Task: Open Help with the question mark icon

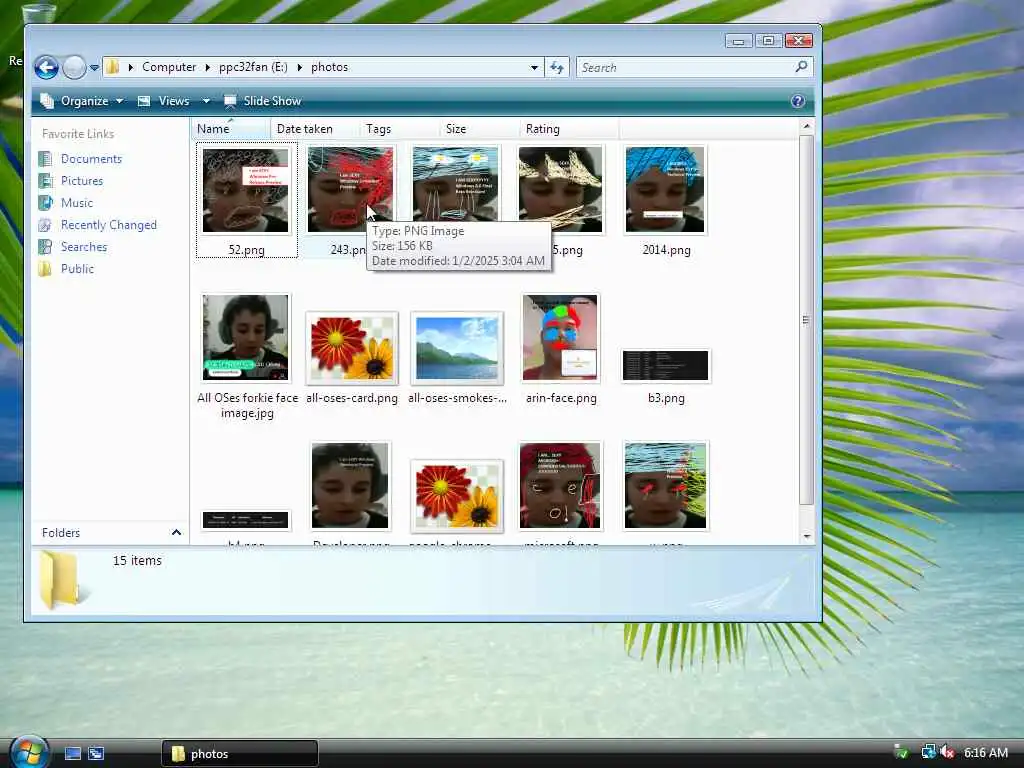Action: click(x=798, y=101)
